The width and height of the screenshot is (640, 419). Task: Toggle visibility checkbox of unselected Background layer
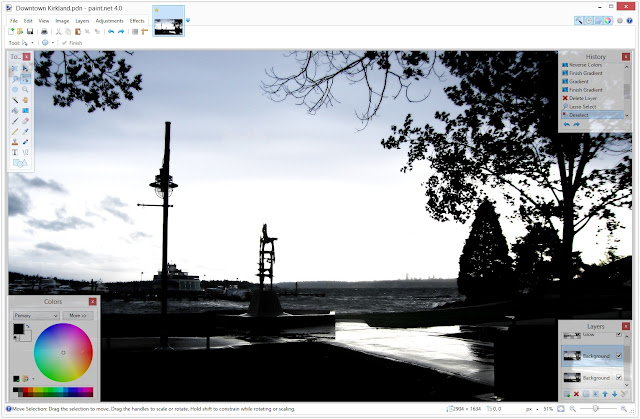click(619, 377)
